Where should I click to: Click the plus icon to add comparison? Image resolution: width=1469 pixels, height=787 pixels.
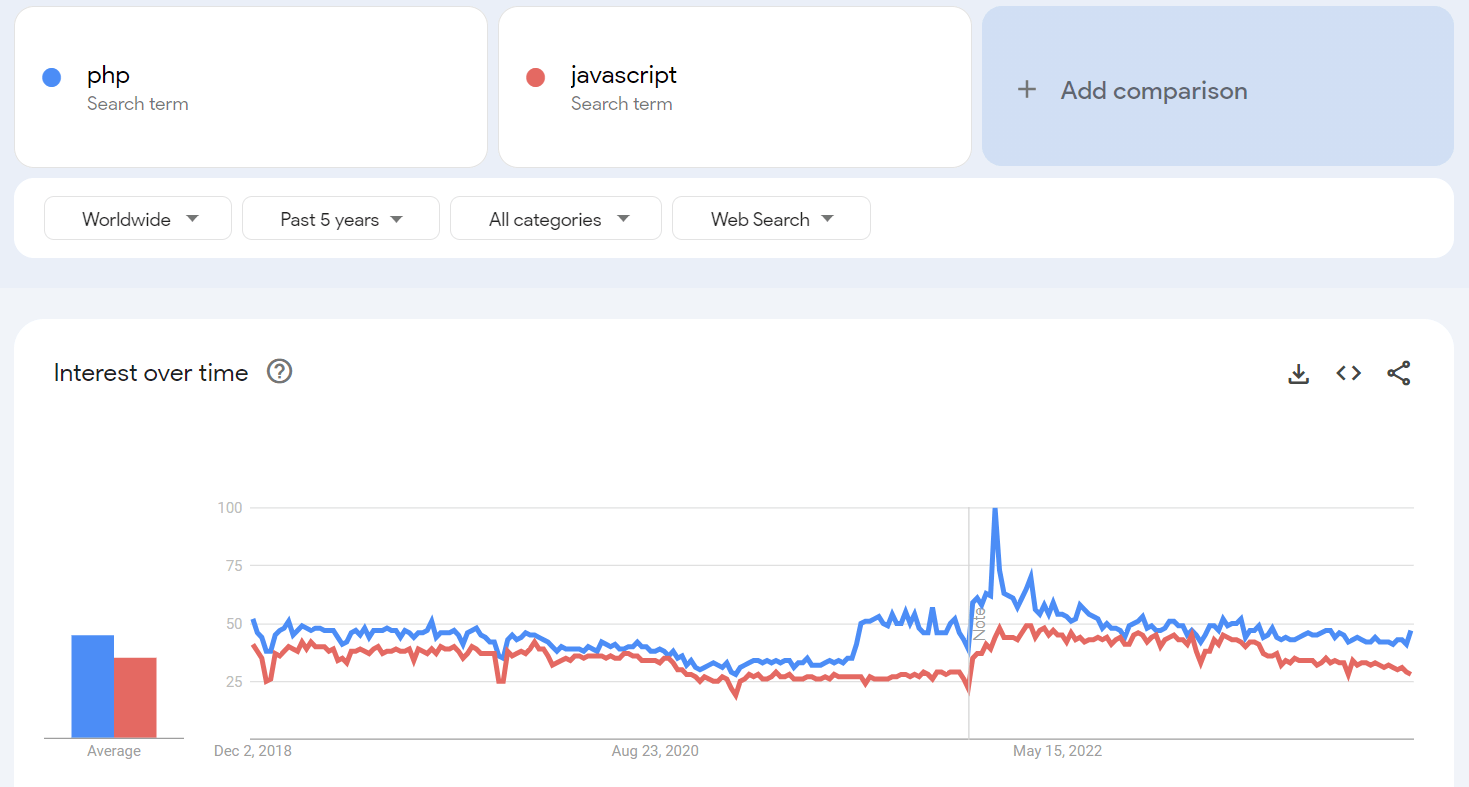[x=1027, y=89]
